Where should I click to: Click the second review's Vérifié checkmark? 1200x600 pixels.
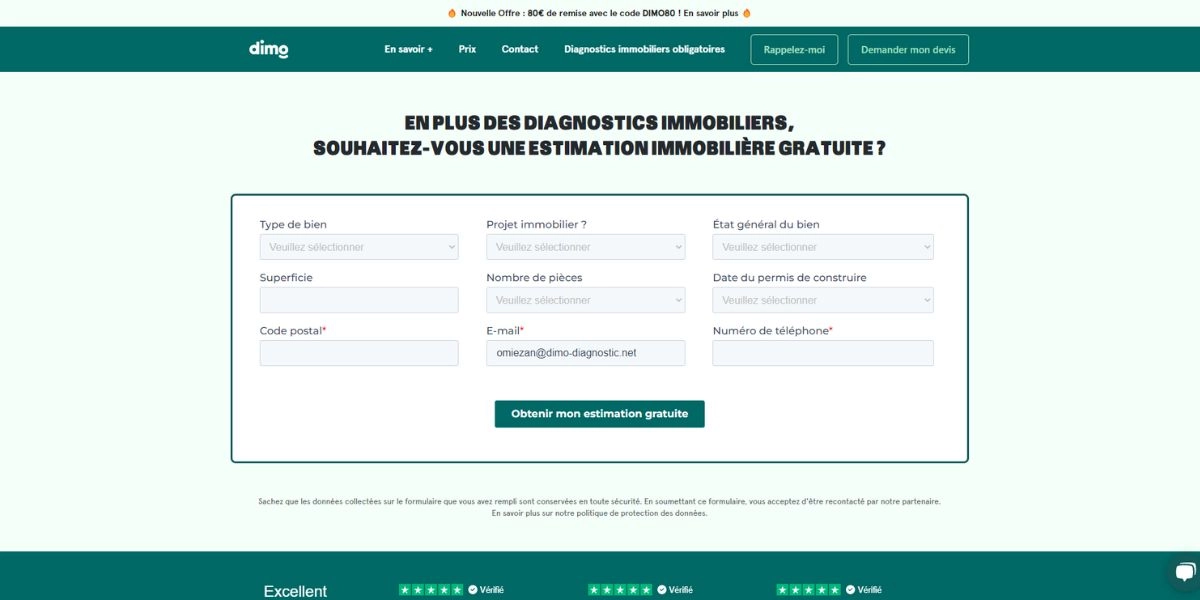pyautogui.click(x=660, y=589)
